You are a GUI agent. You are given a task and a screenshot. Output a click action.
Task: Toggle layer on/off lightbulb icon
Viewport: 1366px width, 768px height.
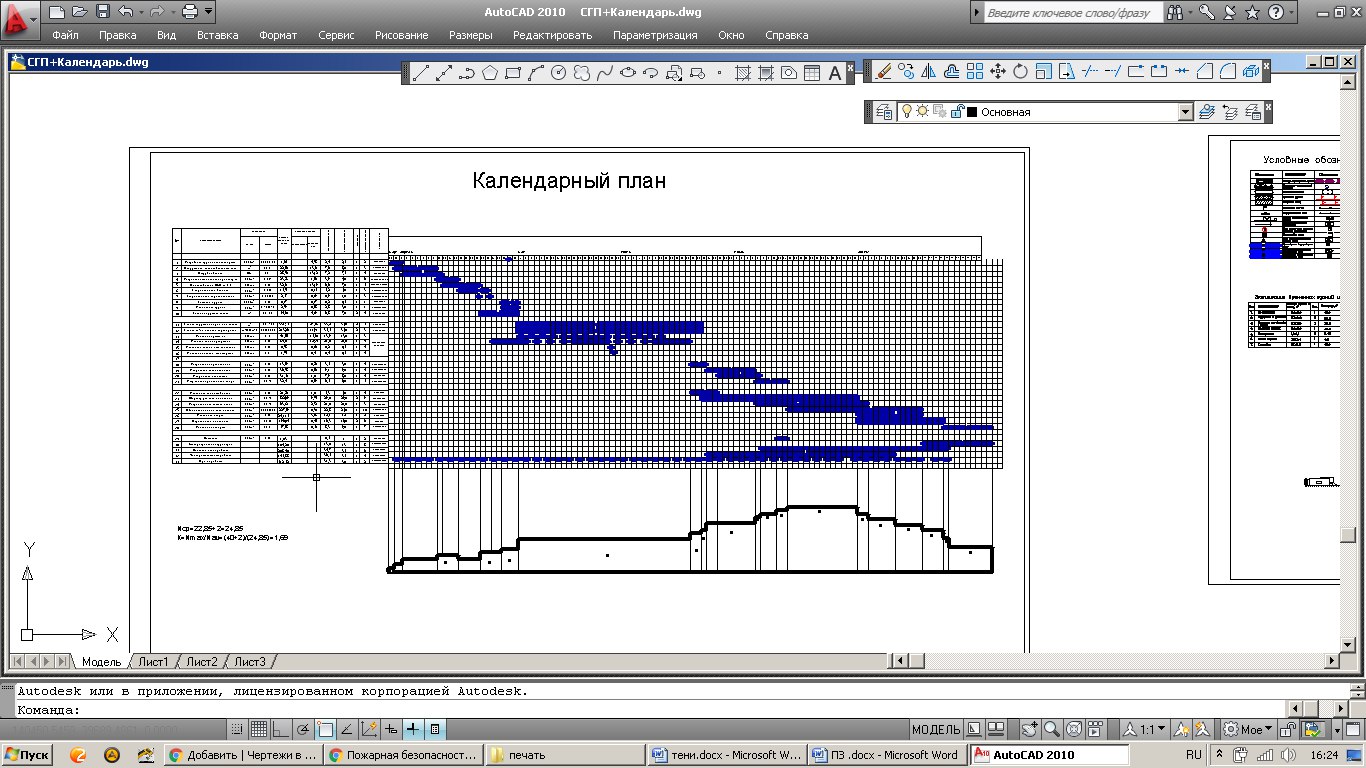click(907, 112)
